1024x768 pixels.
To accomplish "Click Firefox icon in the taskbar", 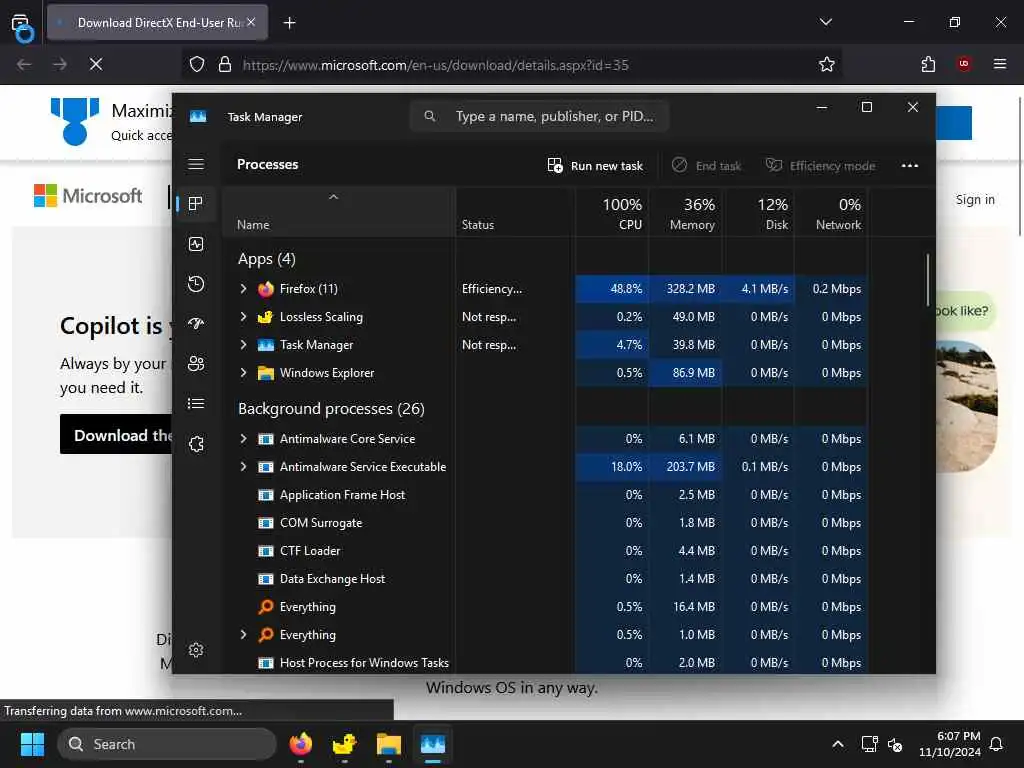I will tap(300, 744).
